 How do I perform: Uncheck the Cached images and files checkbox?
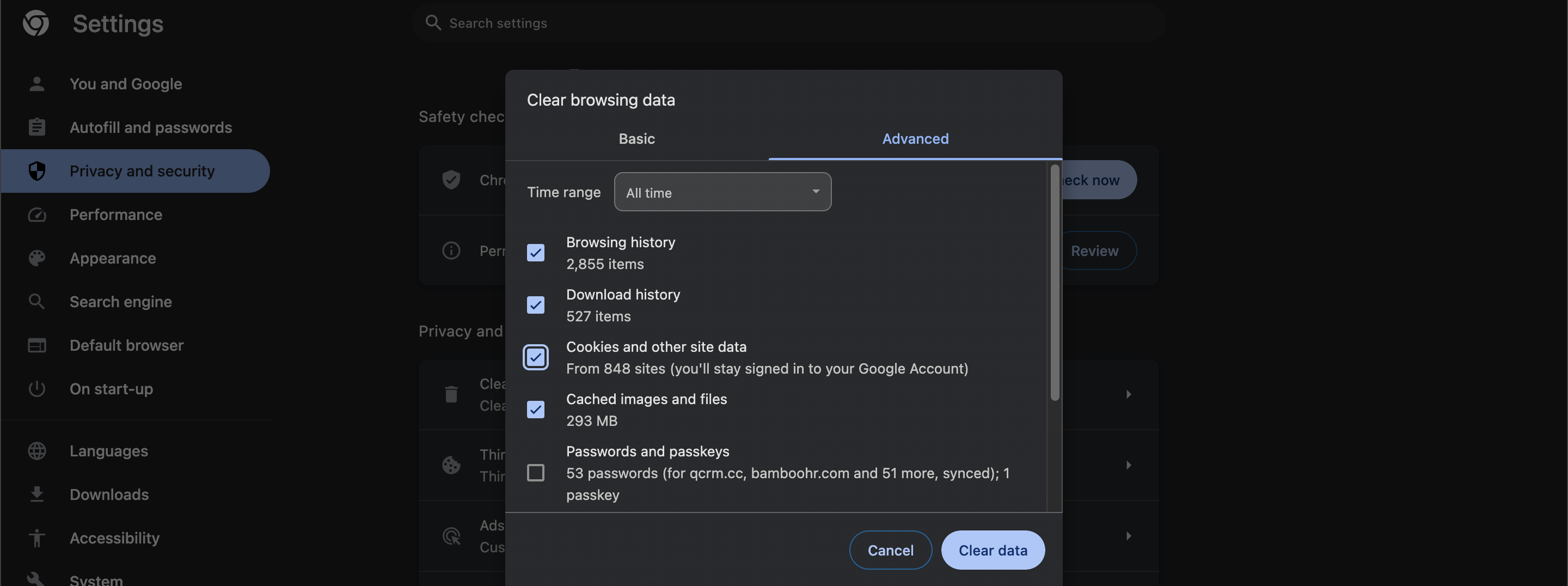pos(535,410)
